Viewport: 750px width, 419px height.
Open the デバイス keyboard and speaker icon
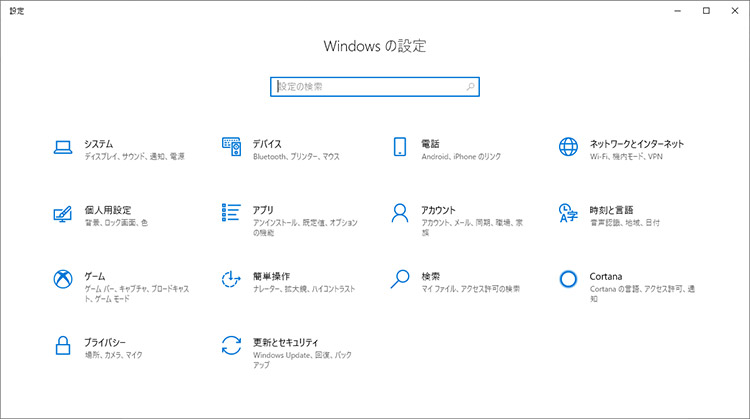231,148
